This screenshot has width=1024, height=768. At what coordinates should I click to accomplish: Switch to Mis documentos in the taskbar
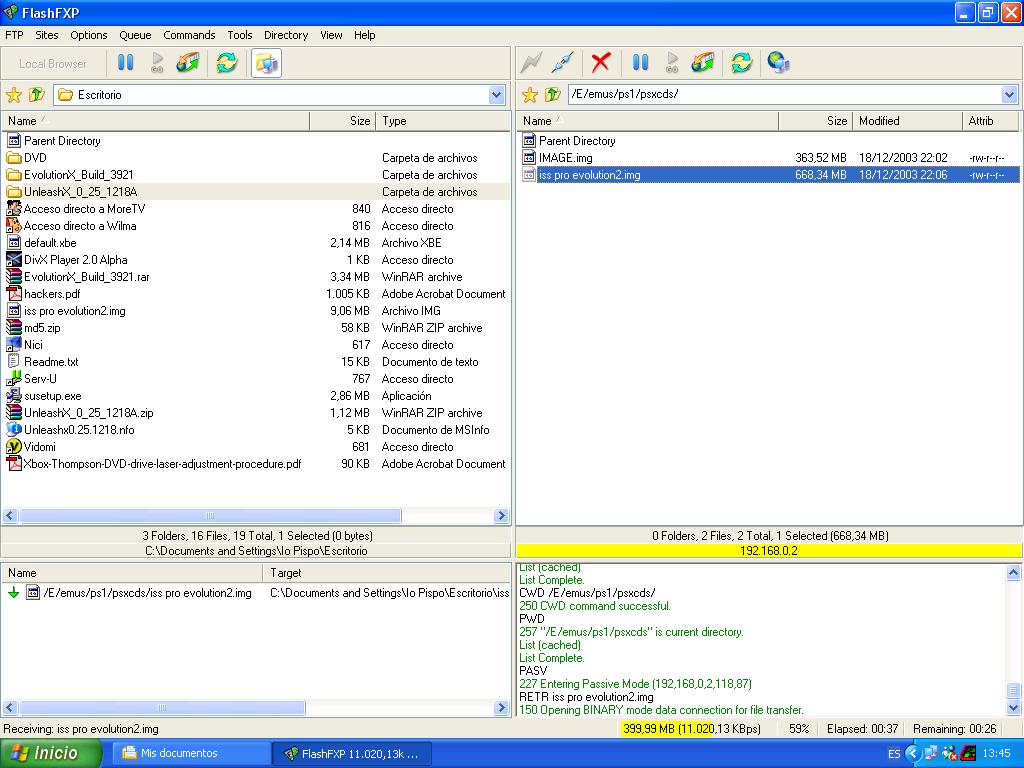click(191, 753)
